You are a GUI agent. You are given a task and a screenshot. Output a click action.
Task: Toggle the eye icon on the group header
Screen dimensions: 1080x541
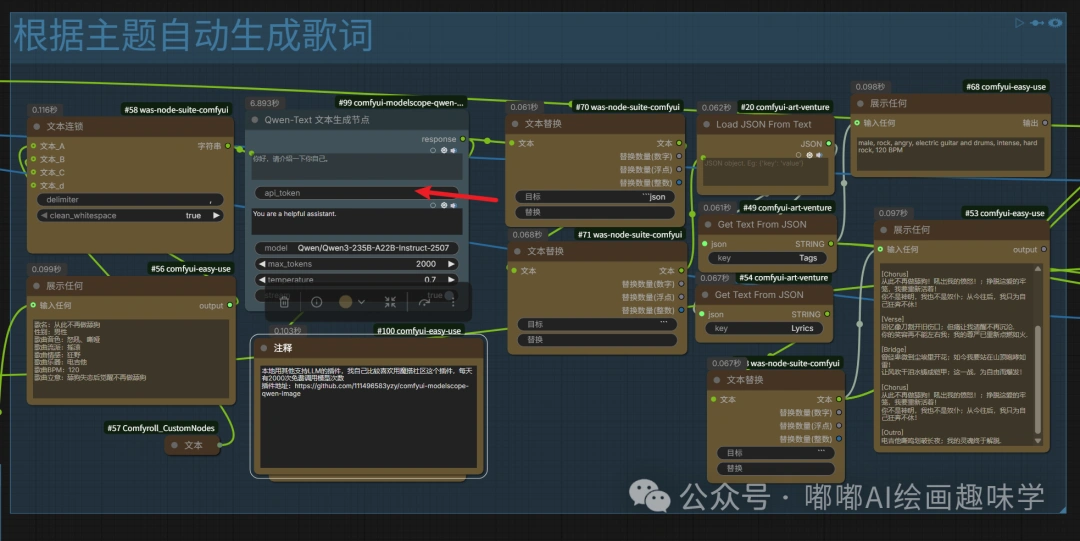click(x=1055, y=23)
